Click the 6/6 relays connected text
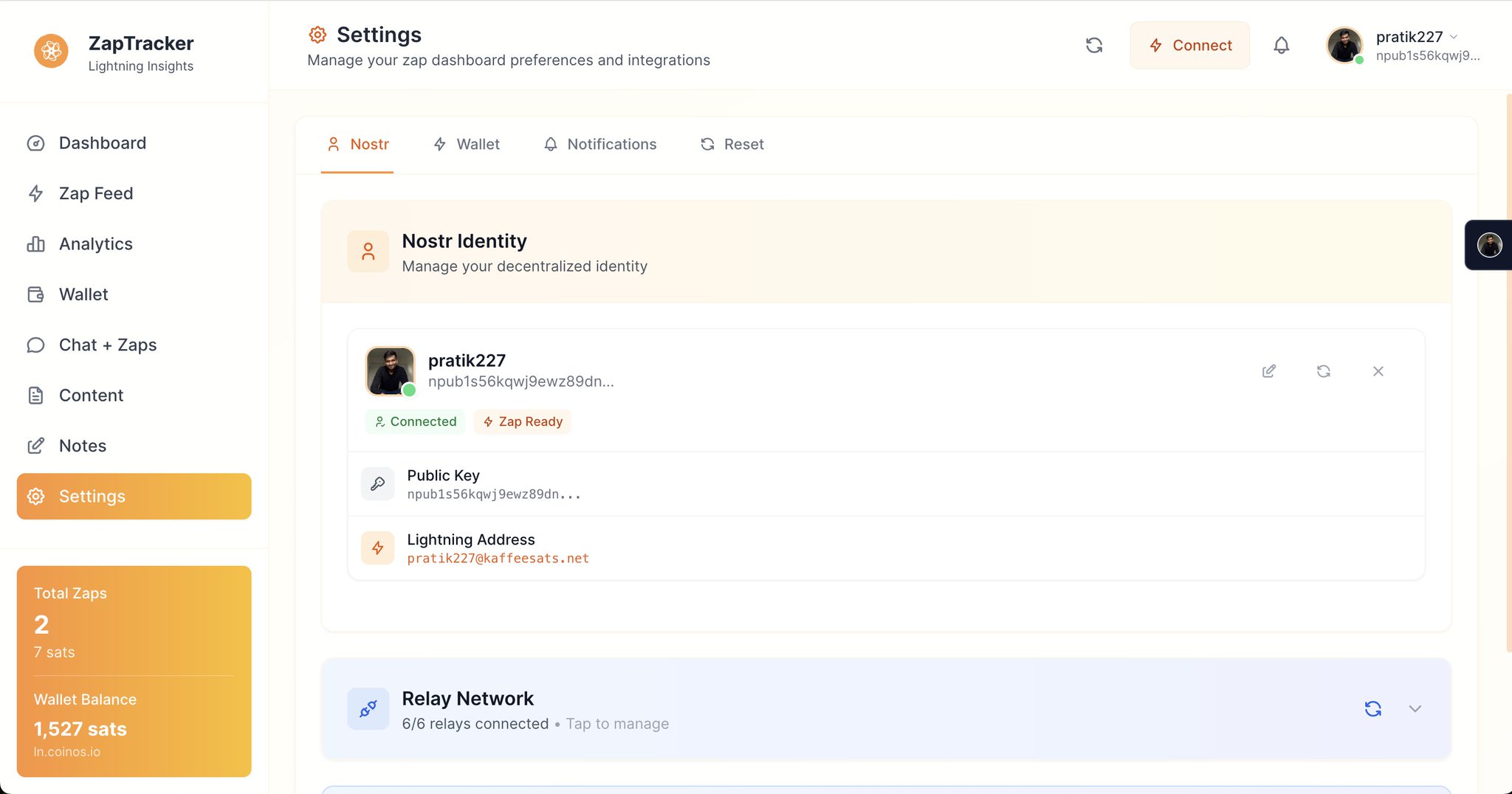Viewport: 1512px width, 794px height. pyautogui.click(x=475, y=724)
